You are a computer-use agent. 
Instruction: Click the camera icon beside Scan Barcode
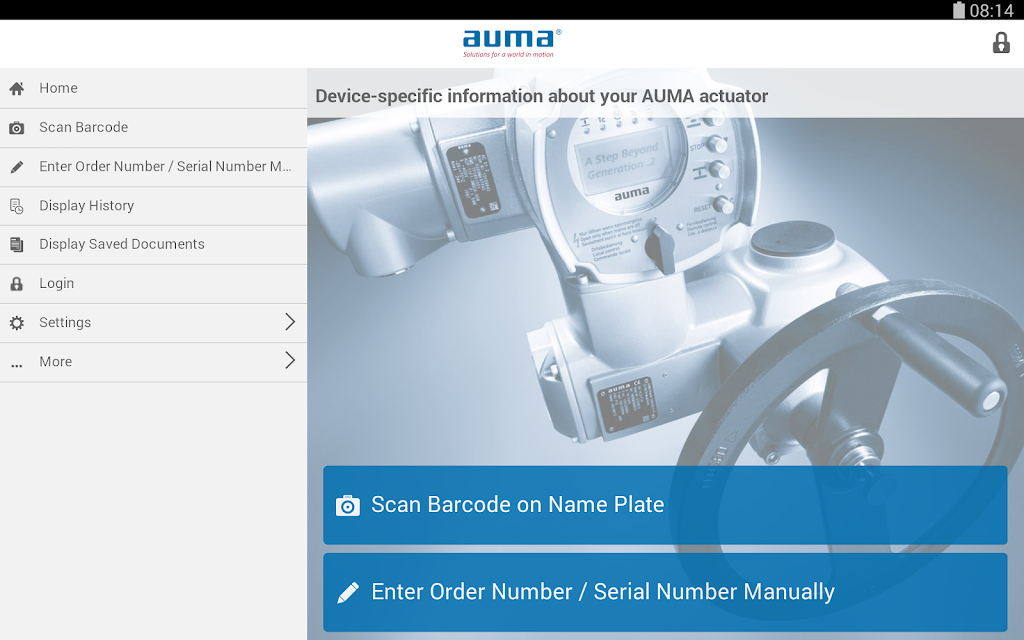tap(17, 128)
